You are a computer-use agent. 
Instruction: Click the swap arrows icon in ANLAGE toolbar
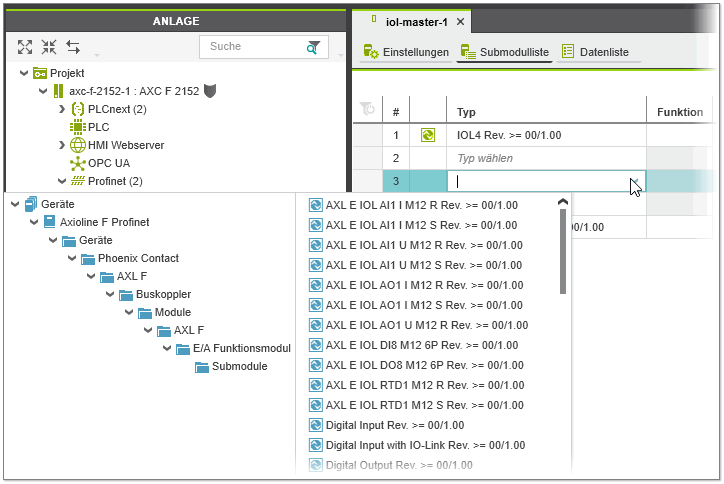[73, 47]
